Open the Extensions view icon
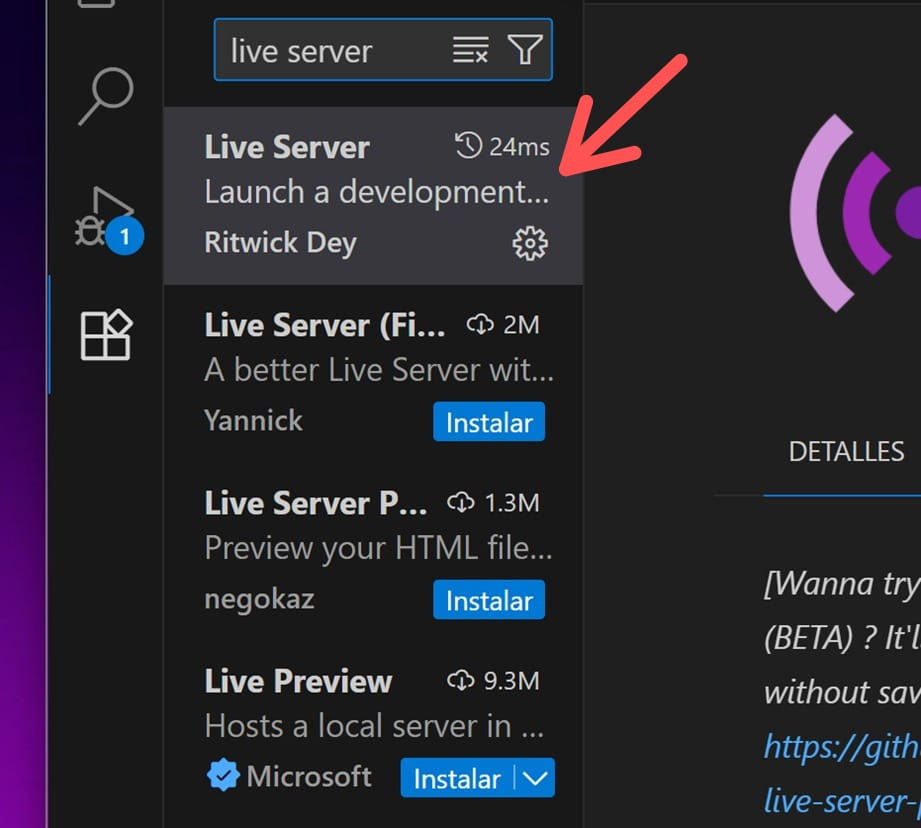 tap(106, 335)
